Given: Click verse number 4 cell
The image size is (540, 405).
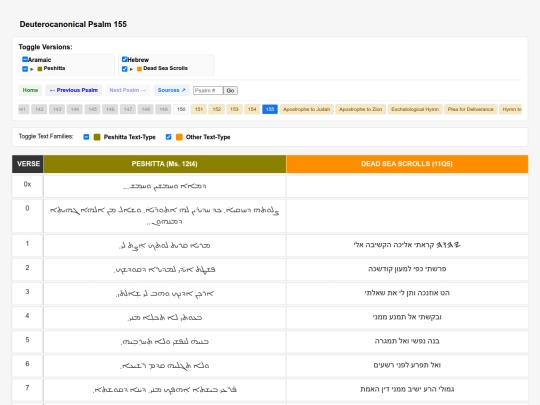Looking at the screenshot, I should tap(28, 318).
